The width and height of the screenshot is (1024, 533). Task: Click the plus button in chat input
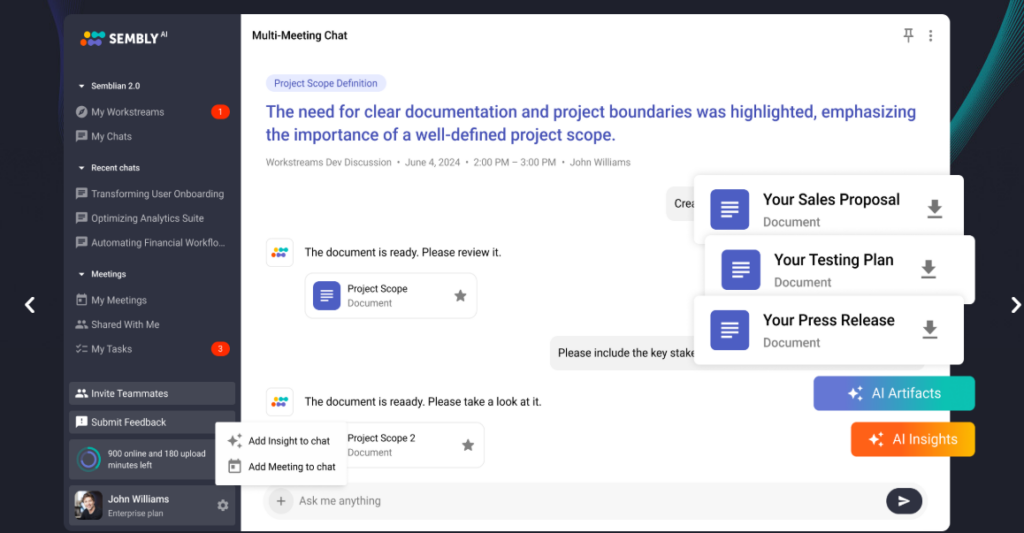click(x=281, y=501)
